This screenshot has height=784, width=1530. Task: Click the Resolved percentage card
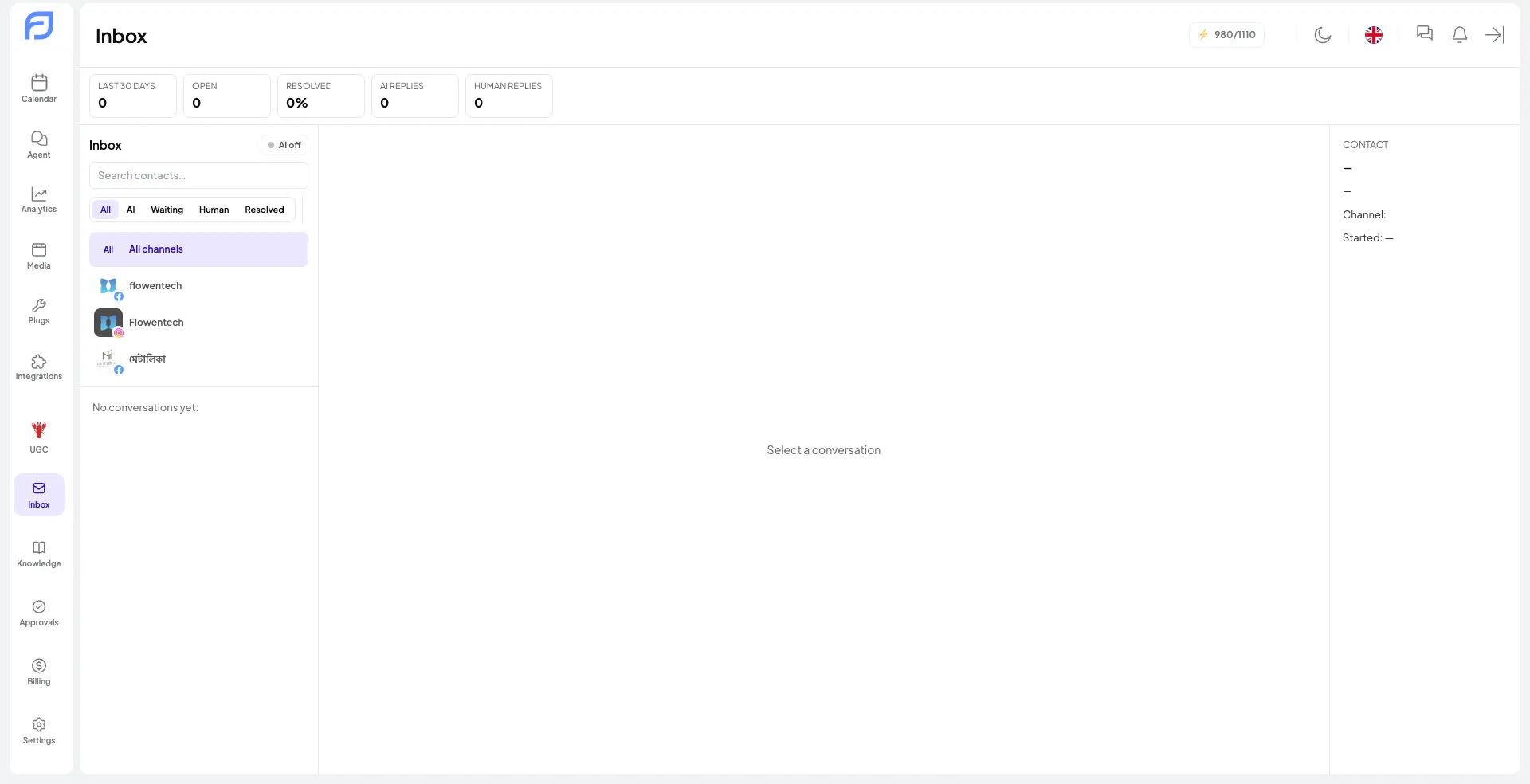pos(321,96)
